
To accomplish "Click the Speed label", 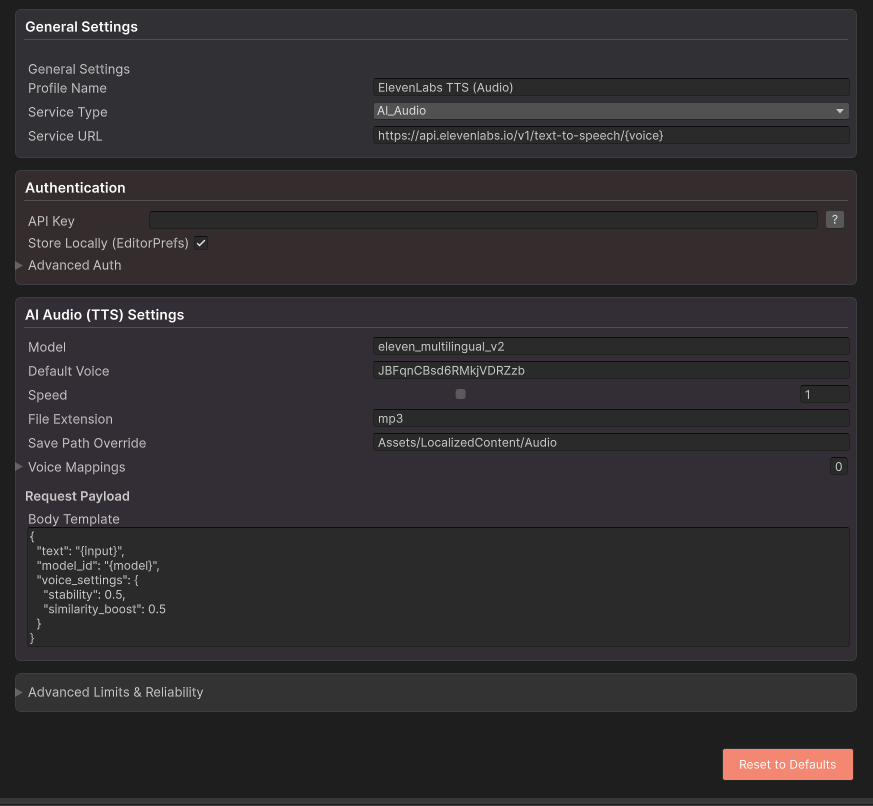I will [47, 395].
